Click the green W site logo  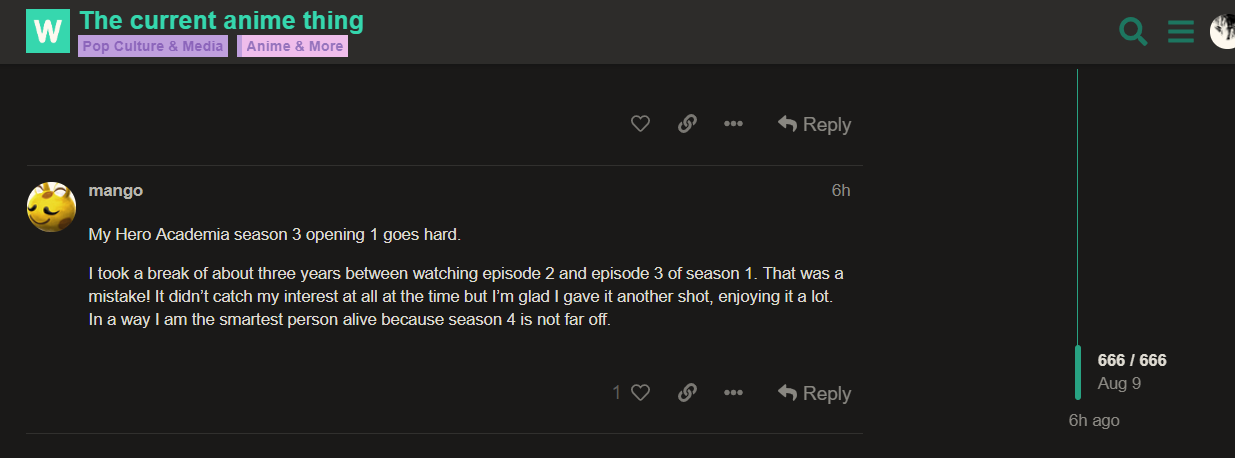[x=48, y=31]
